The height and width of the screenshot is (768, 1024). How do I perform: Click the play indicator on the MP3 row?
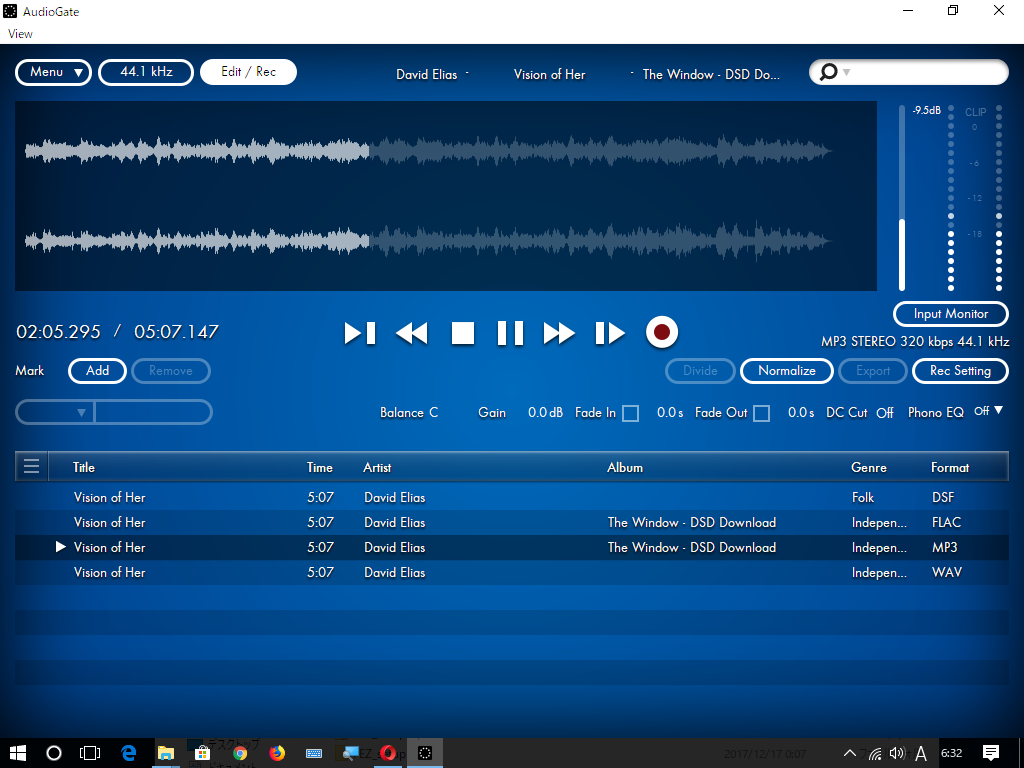[x=61, y=547]
